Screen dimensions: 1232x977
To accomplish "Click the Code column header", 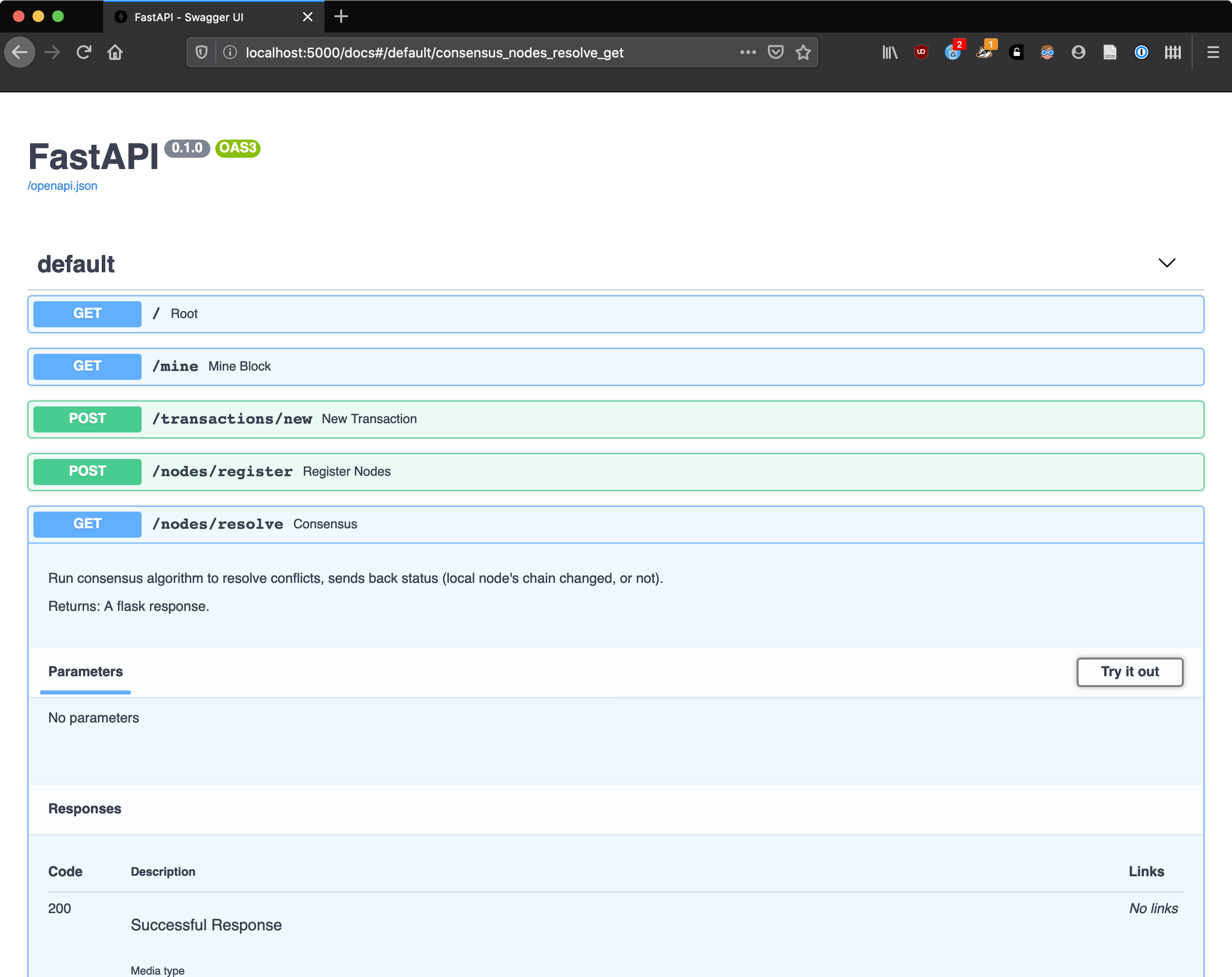I will [x=65, y=871].
